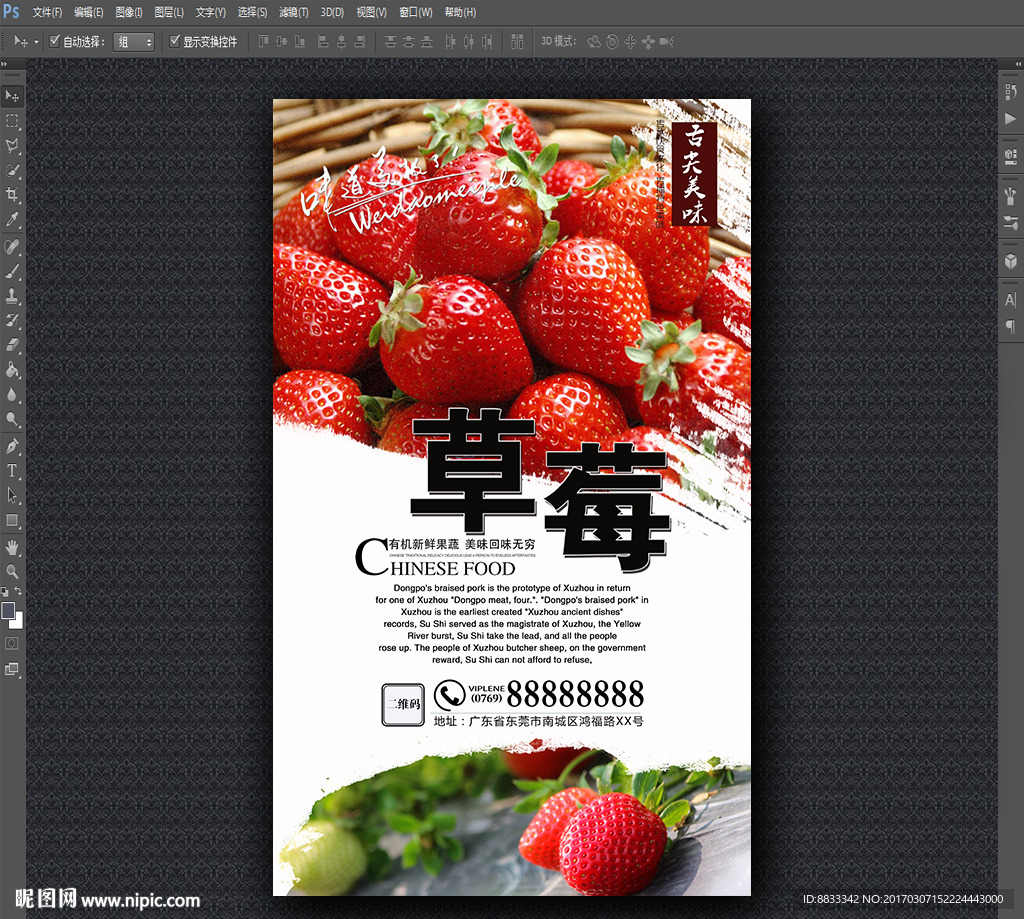Select the Pen tool
Viewport: 1024px width, 919px height.
pos(12,447)
